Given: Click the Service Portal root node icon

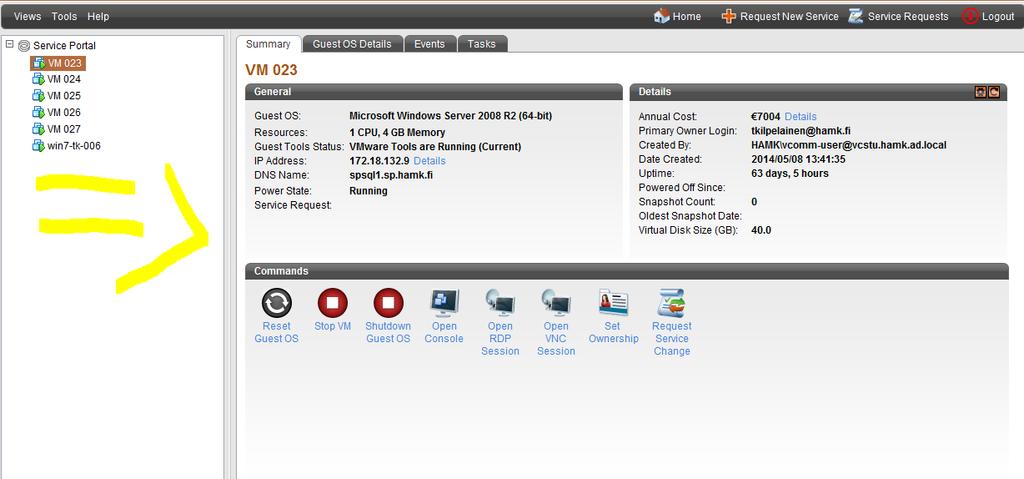Looking at the screenshot, I should tap(24, 46).
